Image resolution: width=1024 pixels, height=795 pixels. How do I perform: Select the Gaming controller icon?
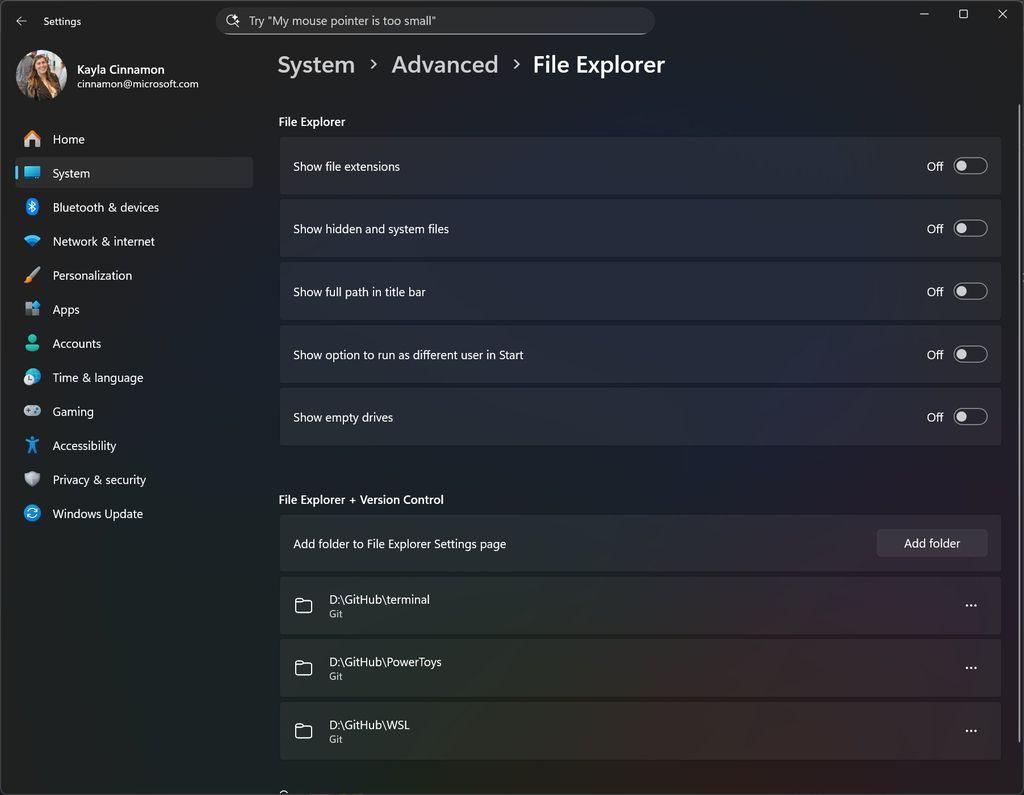[32, 411]
